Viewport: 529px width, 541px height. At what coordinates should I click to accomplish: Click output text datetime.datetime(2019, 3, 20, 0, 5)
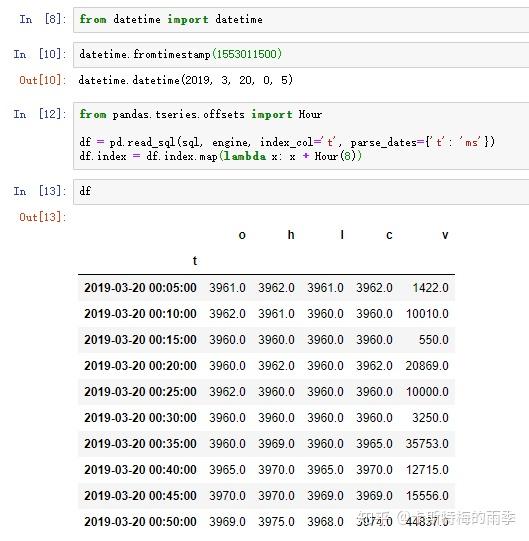click(x=186, y=80)
